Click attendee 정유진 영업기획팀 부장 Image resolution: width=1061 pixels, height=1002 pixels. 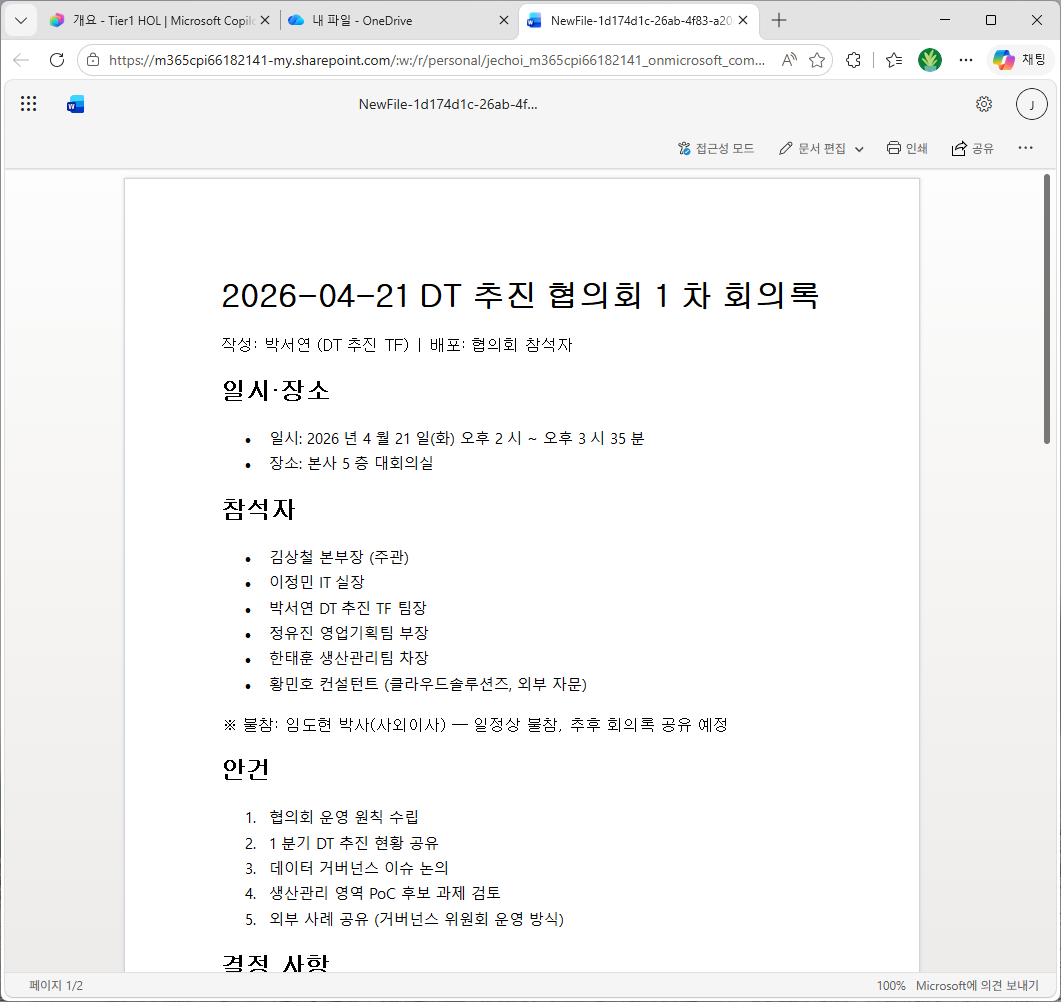click(x=349, y=633)
